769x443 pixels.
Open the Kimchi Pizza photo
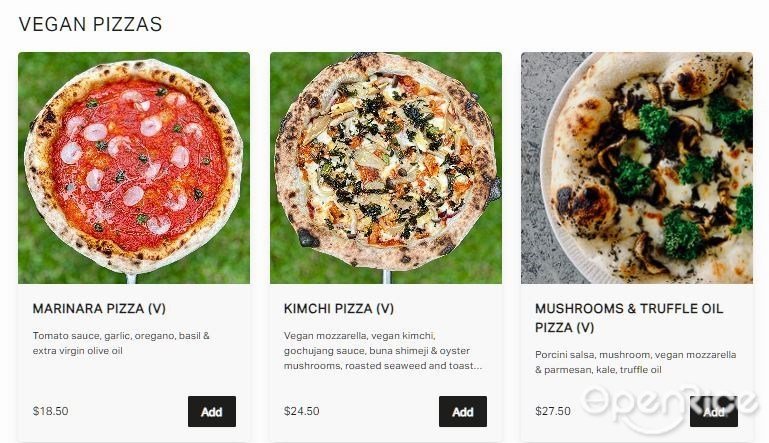[386, 168]
